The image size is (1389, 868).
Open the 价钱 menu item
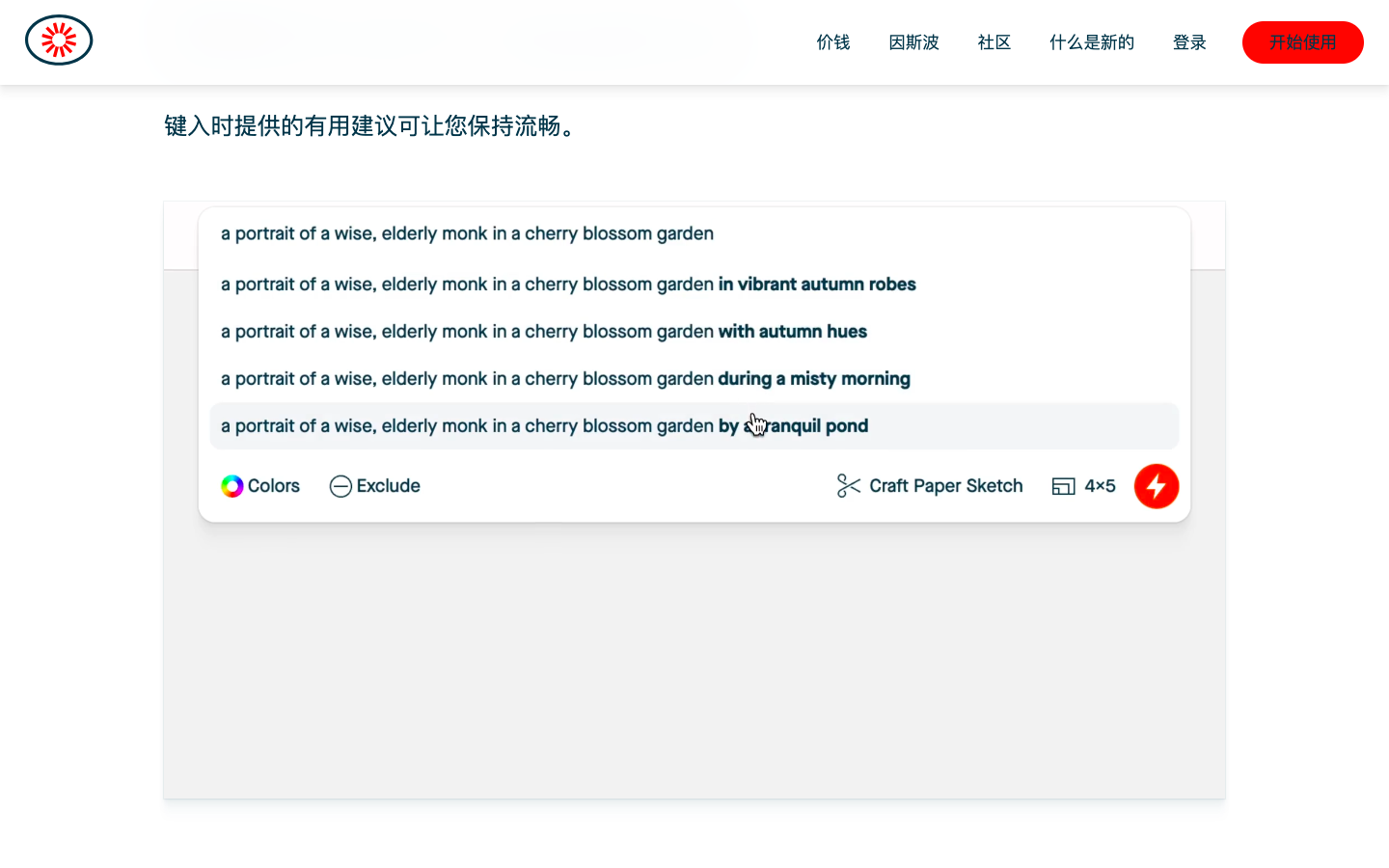point(833,42)
